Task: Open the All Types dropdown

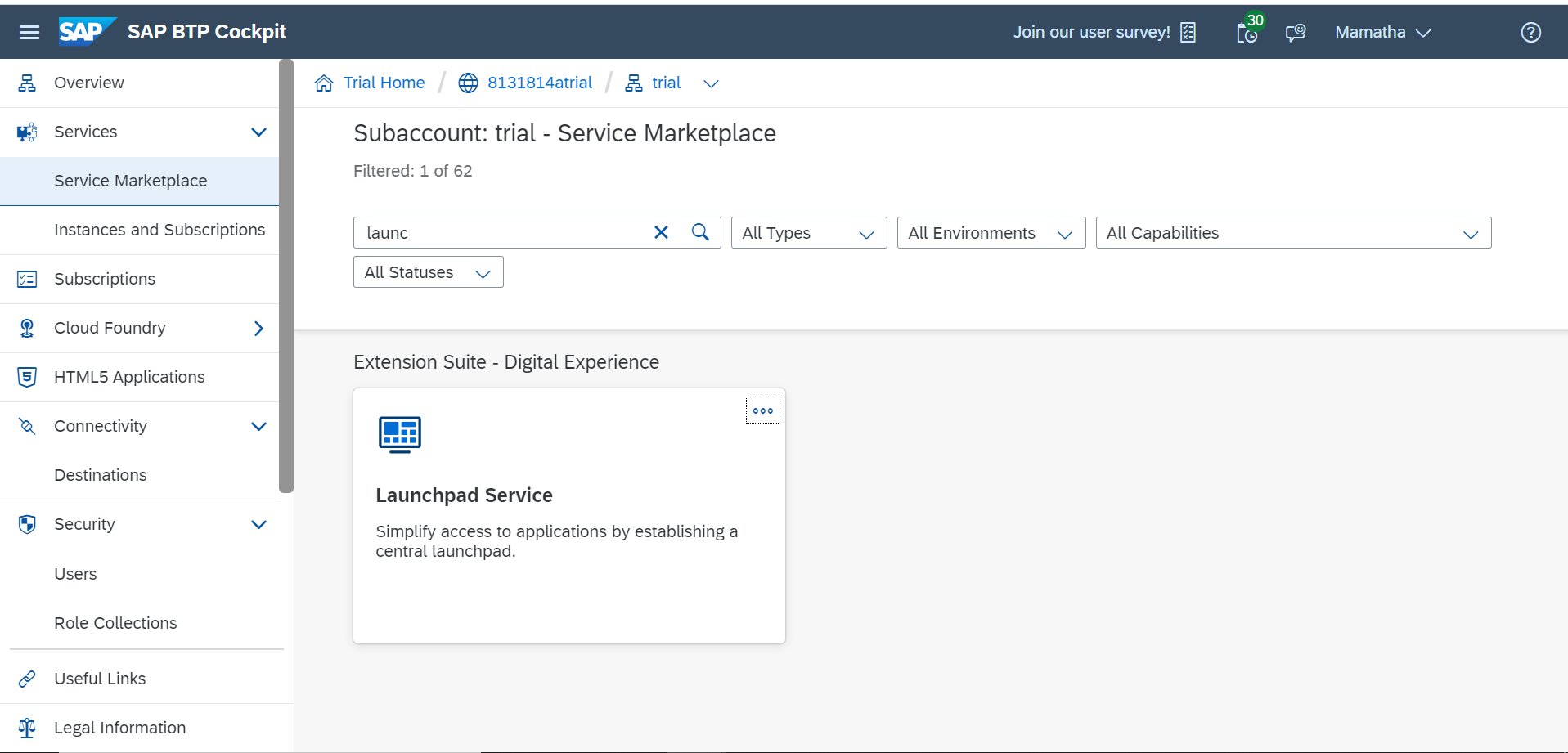Action: (x=809, y=233)
